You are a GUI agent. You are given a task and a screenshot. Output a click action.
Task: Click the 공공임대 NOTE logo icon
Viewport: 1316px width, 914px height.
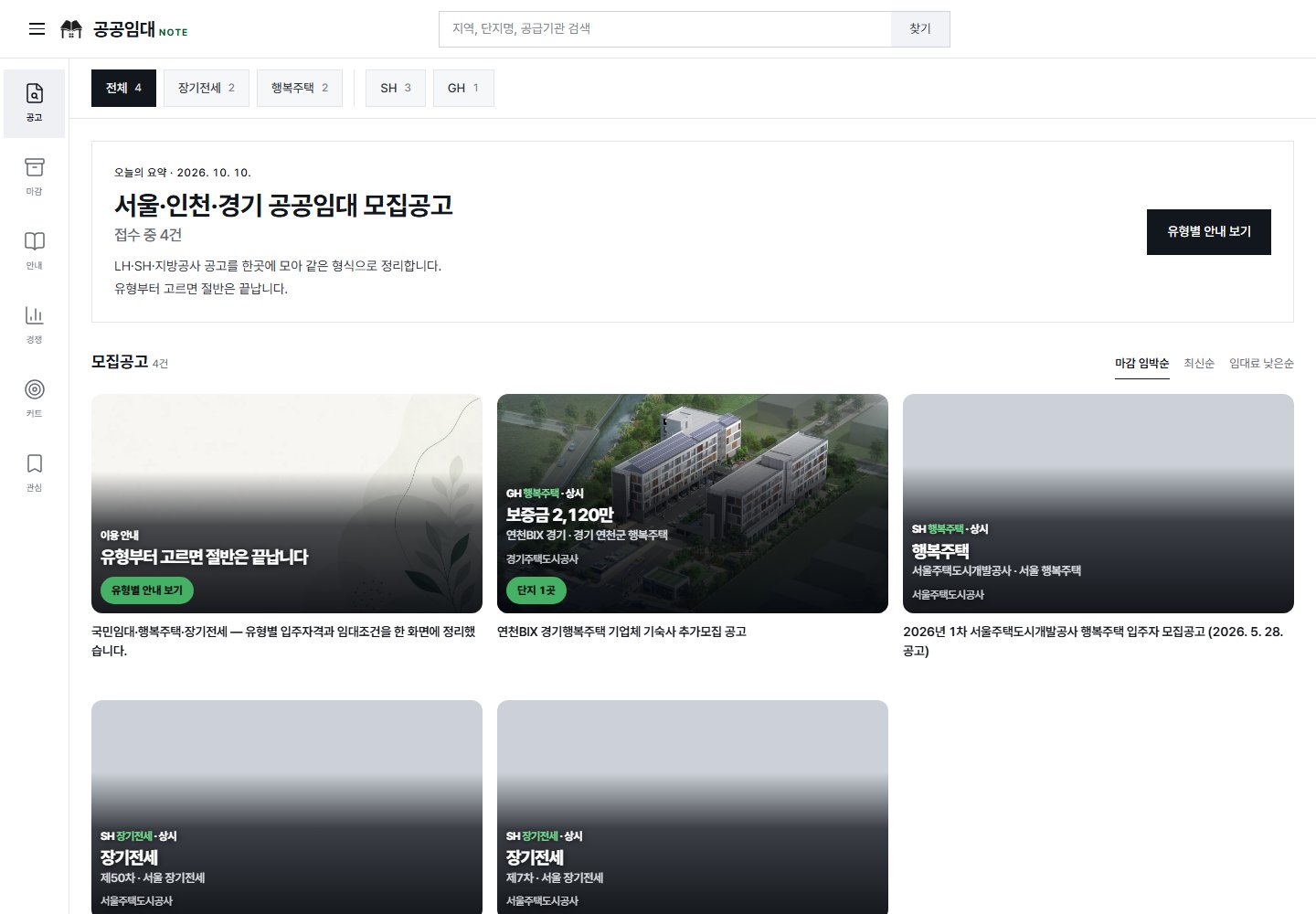coord(71,29)
